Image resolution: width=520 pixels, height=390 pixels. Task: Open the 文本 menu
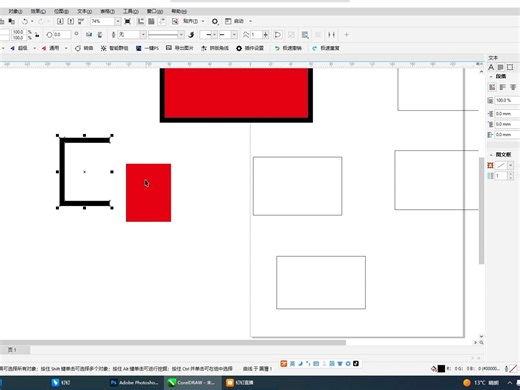(x=84, y=11)
